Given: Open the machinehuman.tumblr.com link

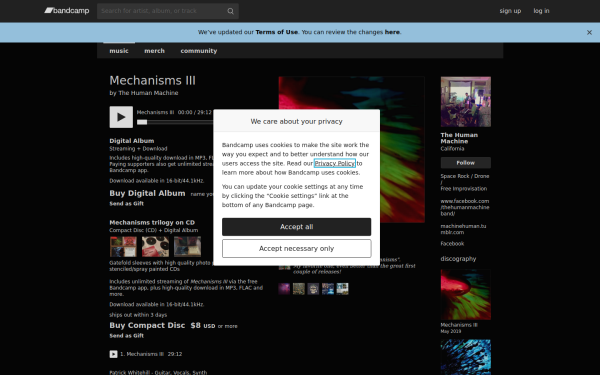Looking at the screenshot, I should pos(463,229).
